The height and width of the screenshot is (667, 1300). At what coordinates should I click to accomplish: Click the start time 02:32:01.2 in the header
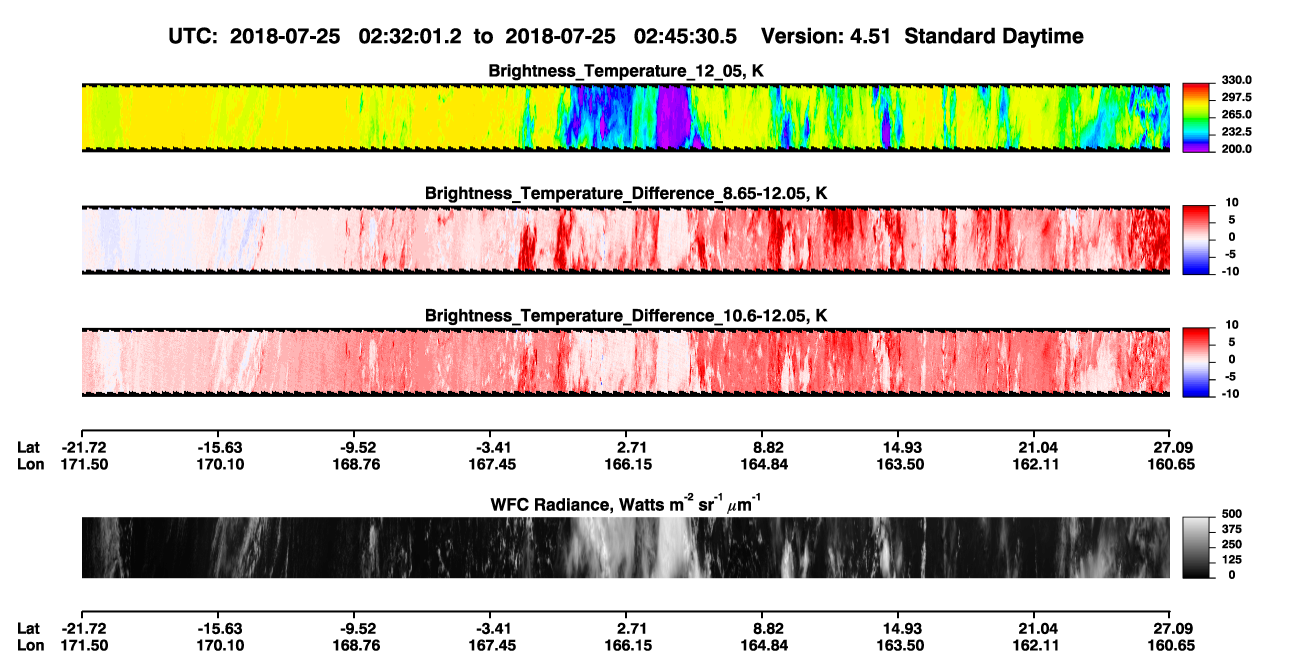pos(411,37)
